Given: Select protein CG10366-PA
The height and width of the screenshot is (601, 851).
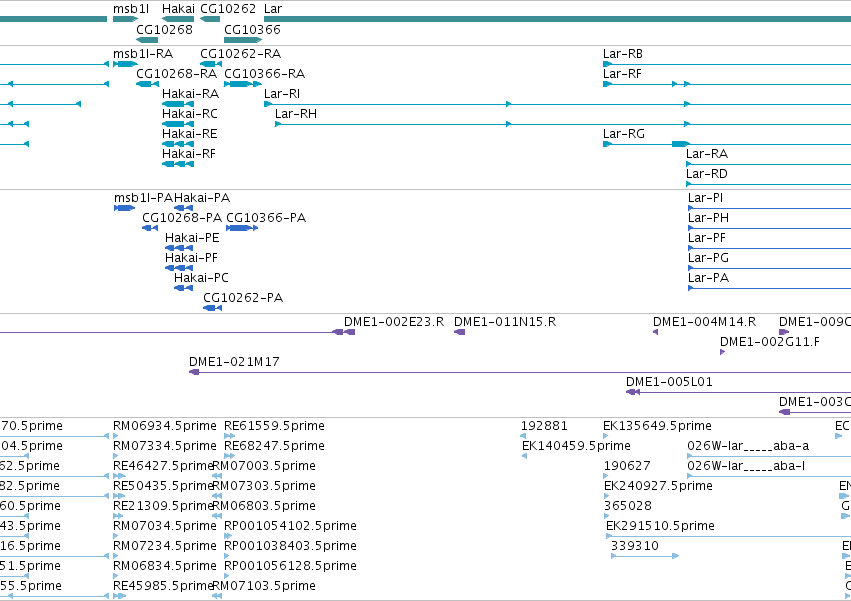Looking at the screenshot, I should click(266, 218).
